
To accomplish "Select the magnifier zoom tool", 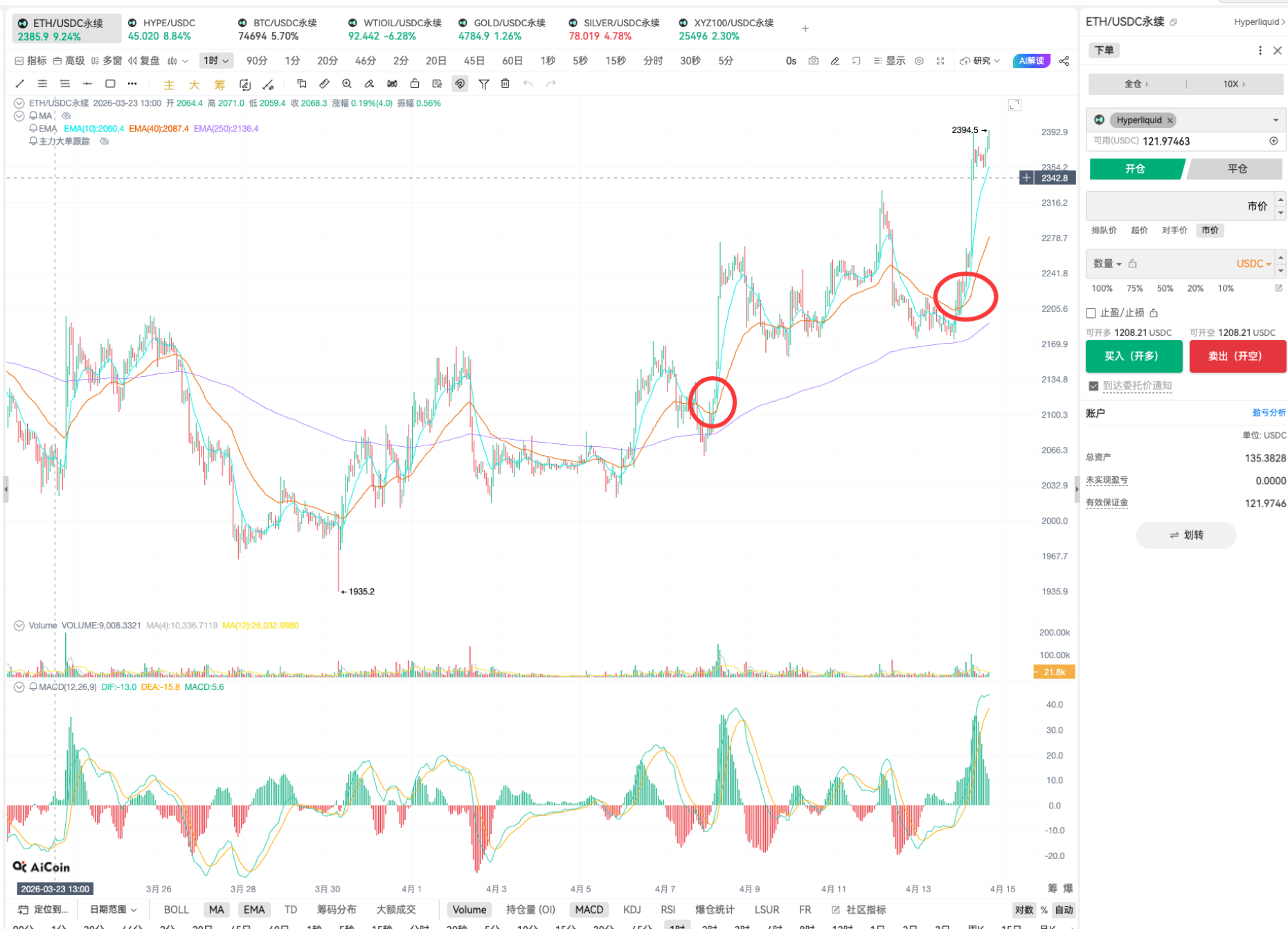I will click(346, 84).
